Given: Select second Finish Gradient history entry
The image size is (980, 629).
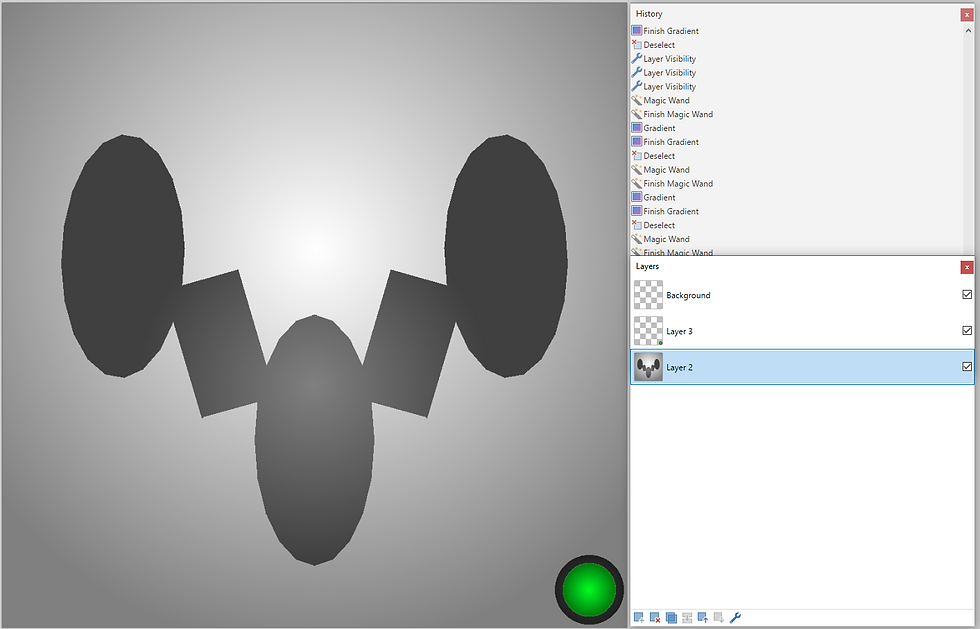Looking at the screenshot, I should pos(665,142).
